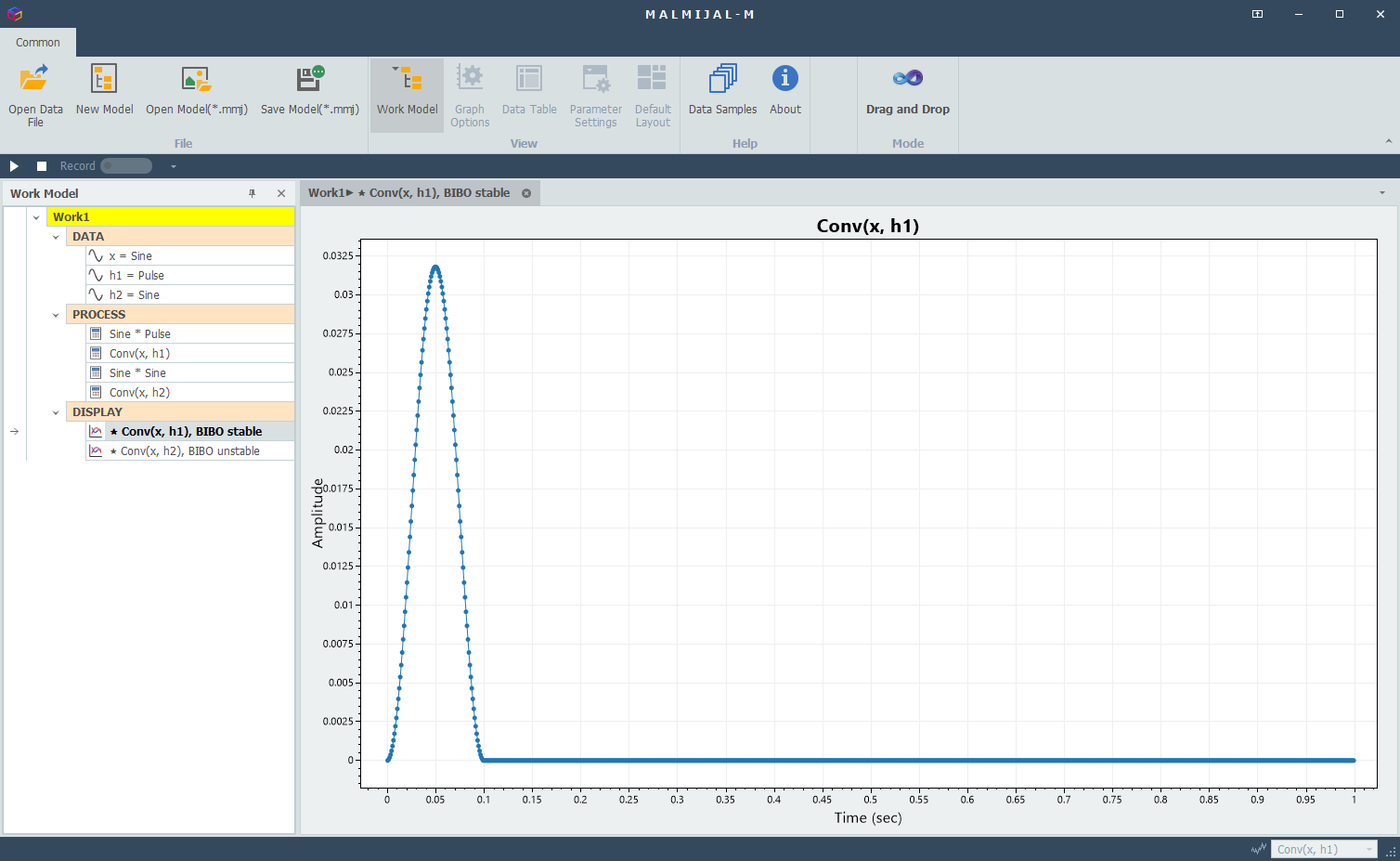Switch to the Common ribbon tab
Screen dimensions: 1400x861
(38, 43)
